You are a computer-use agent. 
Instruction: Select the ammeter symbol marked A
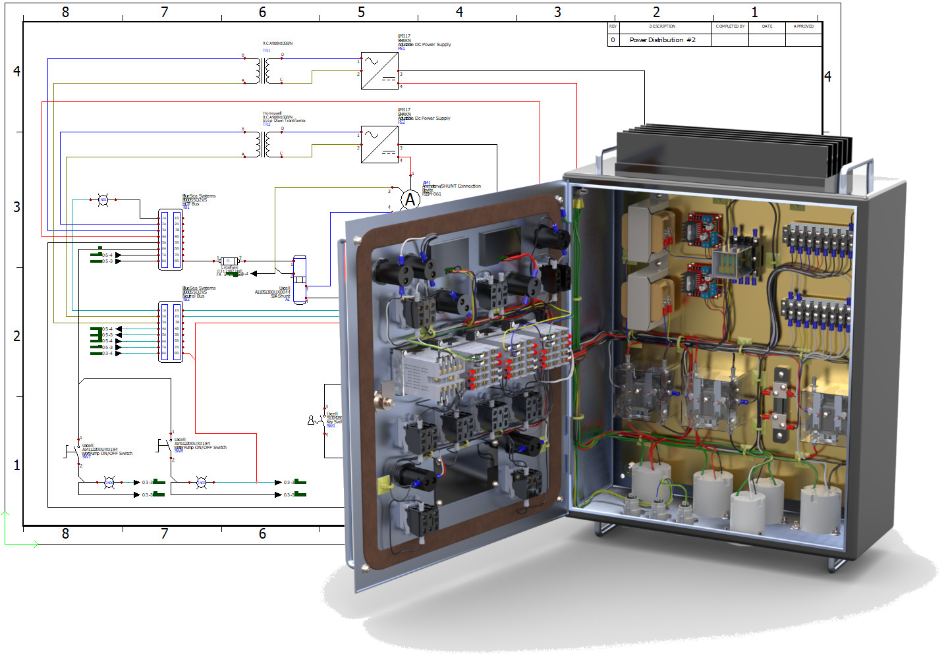coord(410,200)
